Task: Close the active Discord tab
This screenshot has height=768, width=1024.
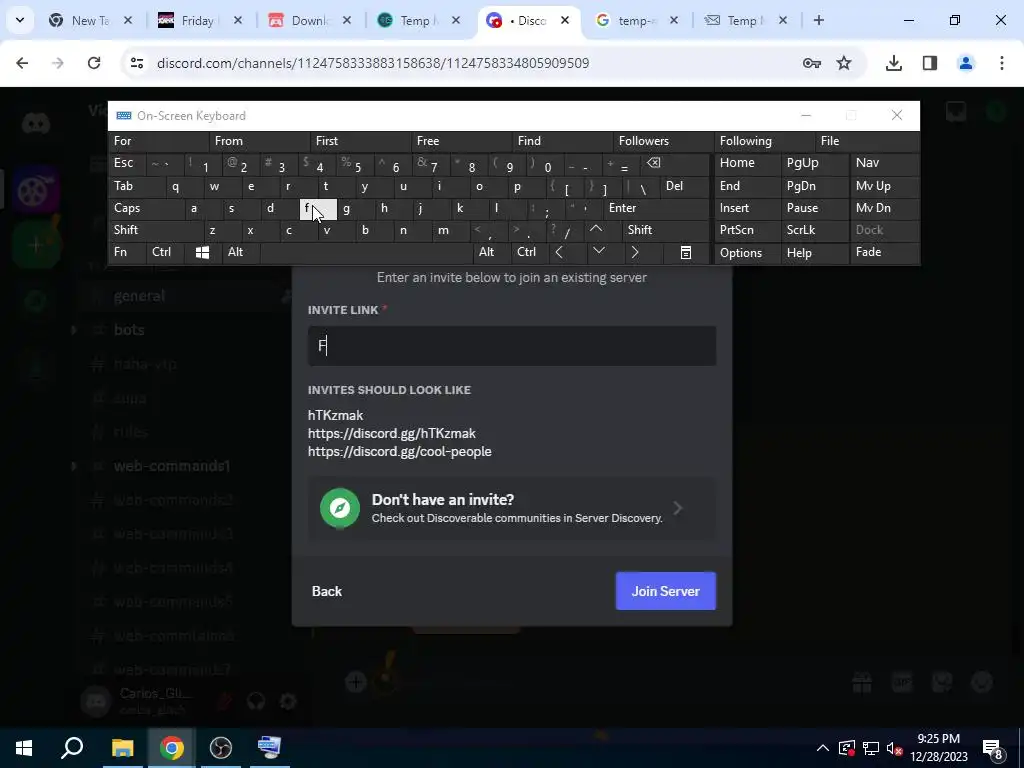Action: click(x=565, y=20)
